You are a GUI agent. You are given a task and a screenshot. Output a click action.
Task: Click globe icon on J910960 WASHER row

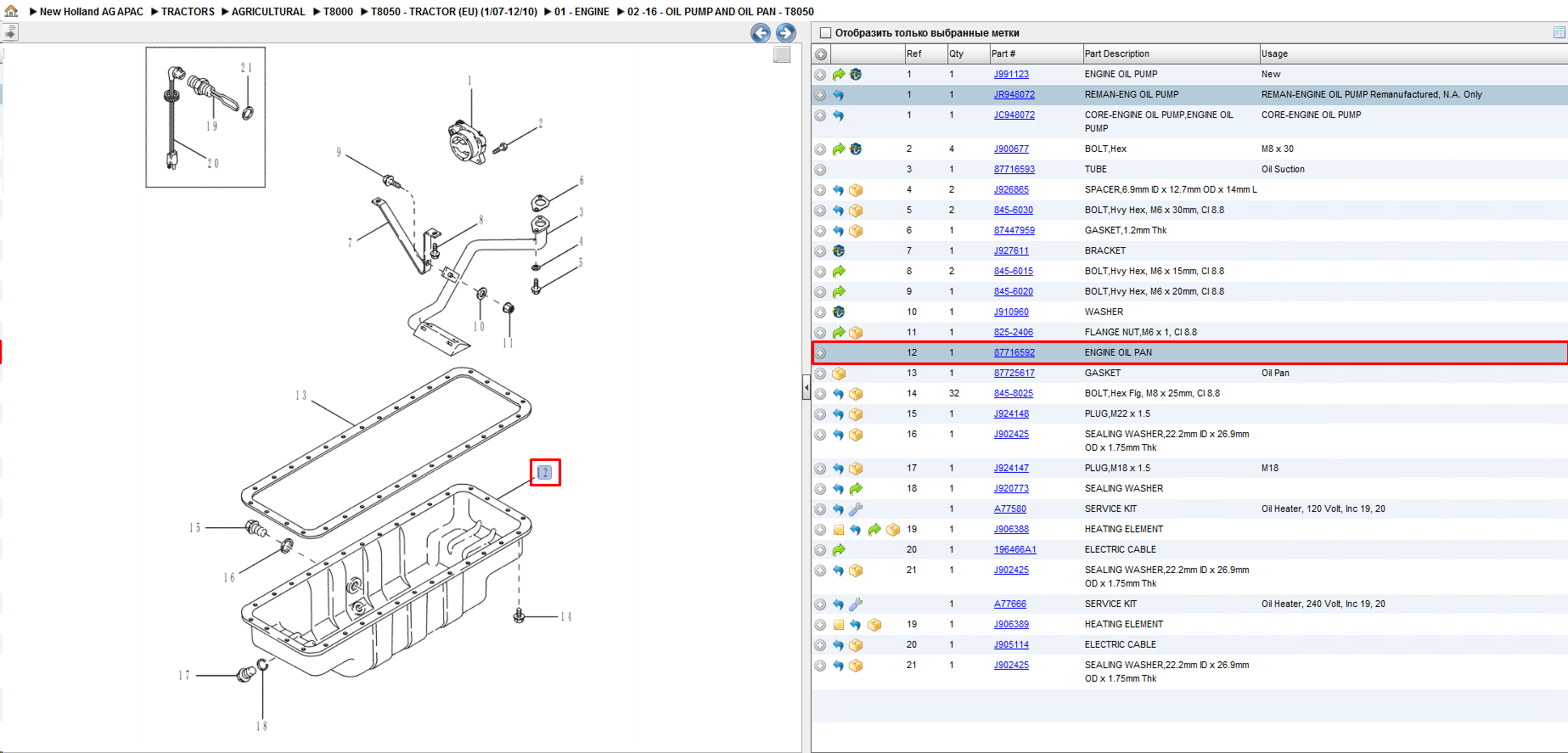pyautogui.click(x=839, y=312)
